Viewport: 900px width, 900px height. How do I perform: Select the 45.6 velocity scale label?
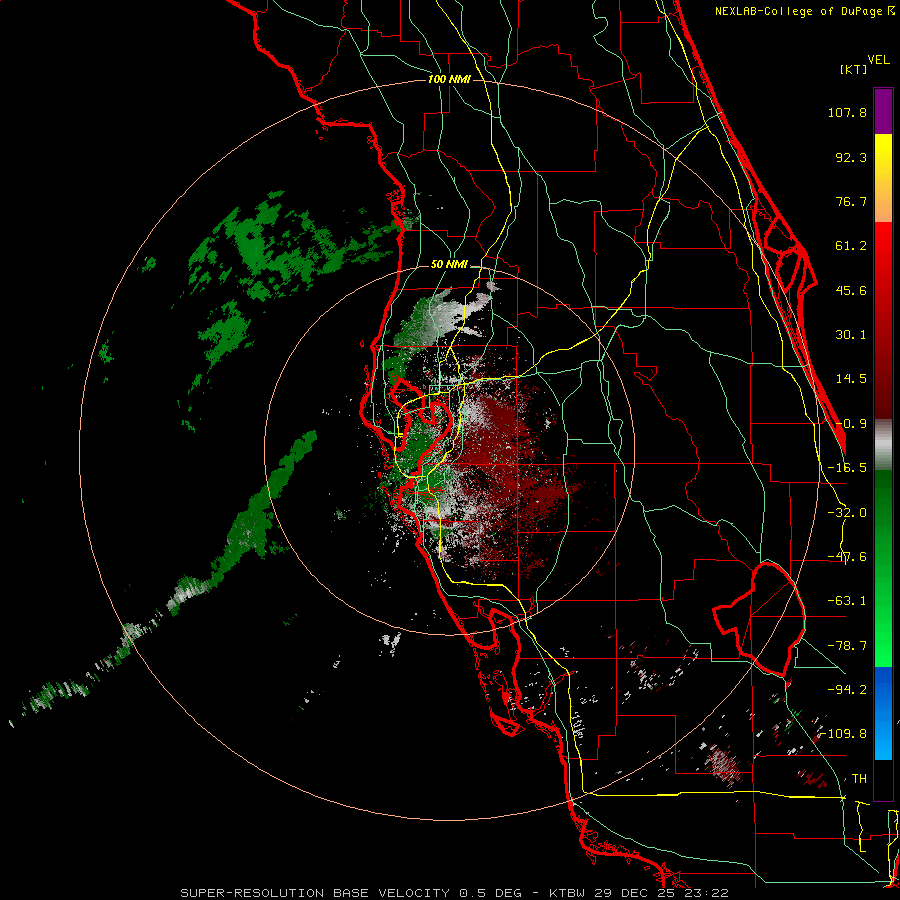pos(851,290)
